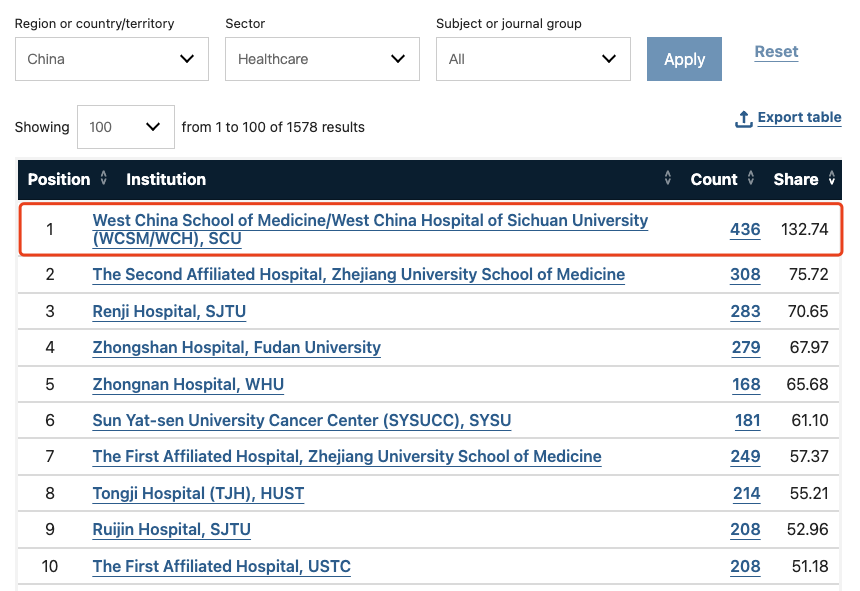
Task: Click the count 181 for SYSUCC
Action: (748, 420)
